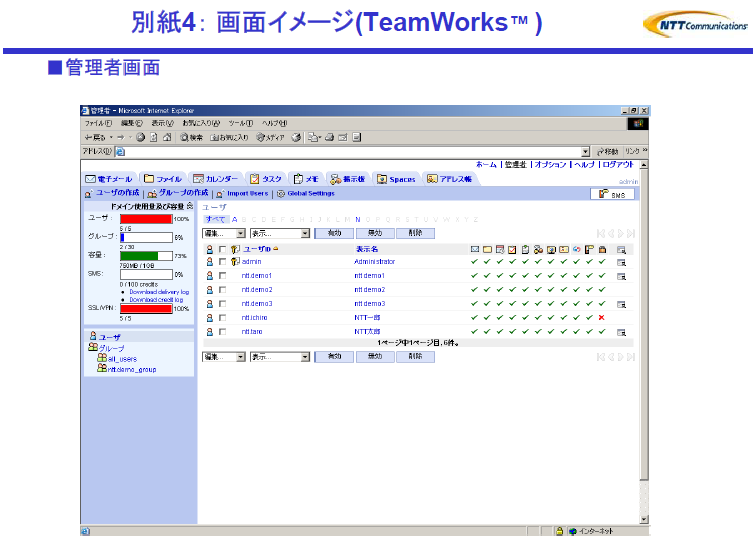Click the user icon beside ntt.ichiro
The image size is (754, 540).
point(210,318)
